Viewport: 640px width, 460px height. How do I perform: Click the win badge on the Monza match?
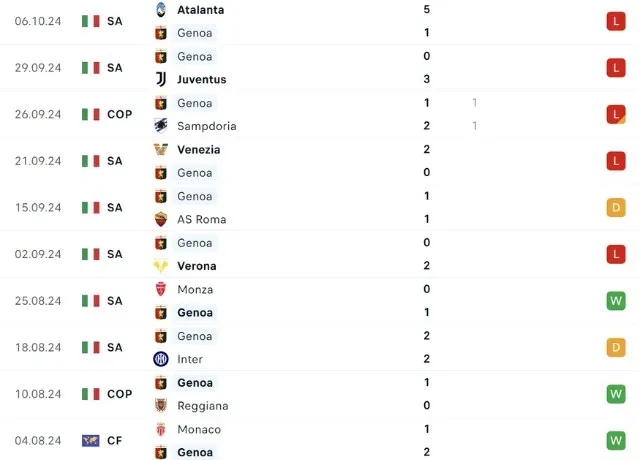point(615,301)
